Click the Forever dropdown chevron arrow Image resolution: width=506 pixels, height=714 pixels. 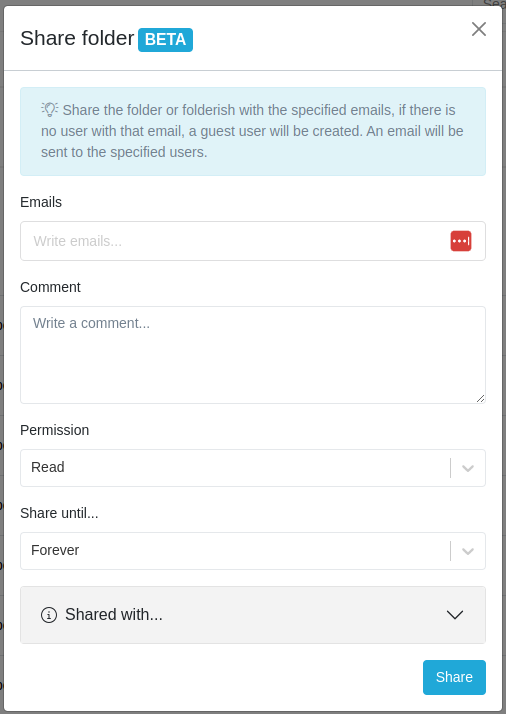(468, 551)
